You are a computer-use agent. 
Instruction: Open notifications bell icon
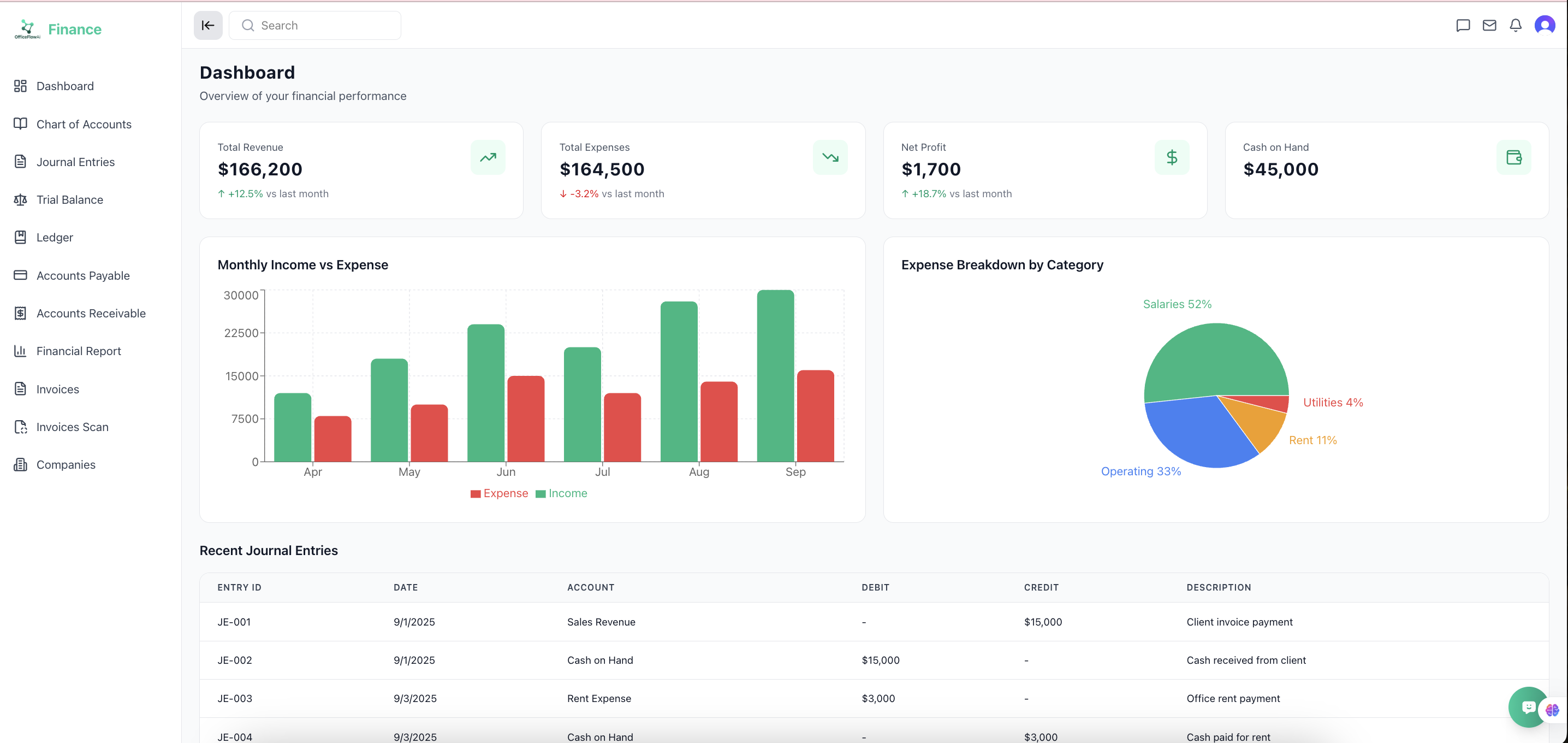(x=1515, y=26)
